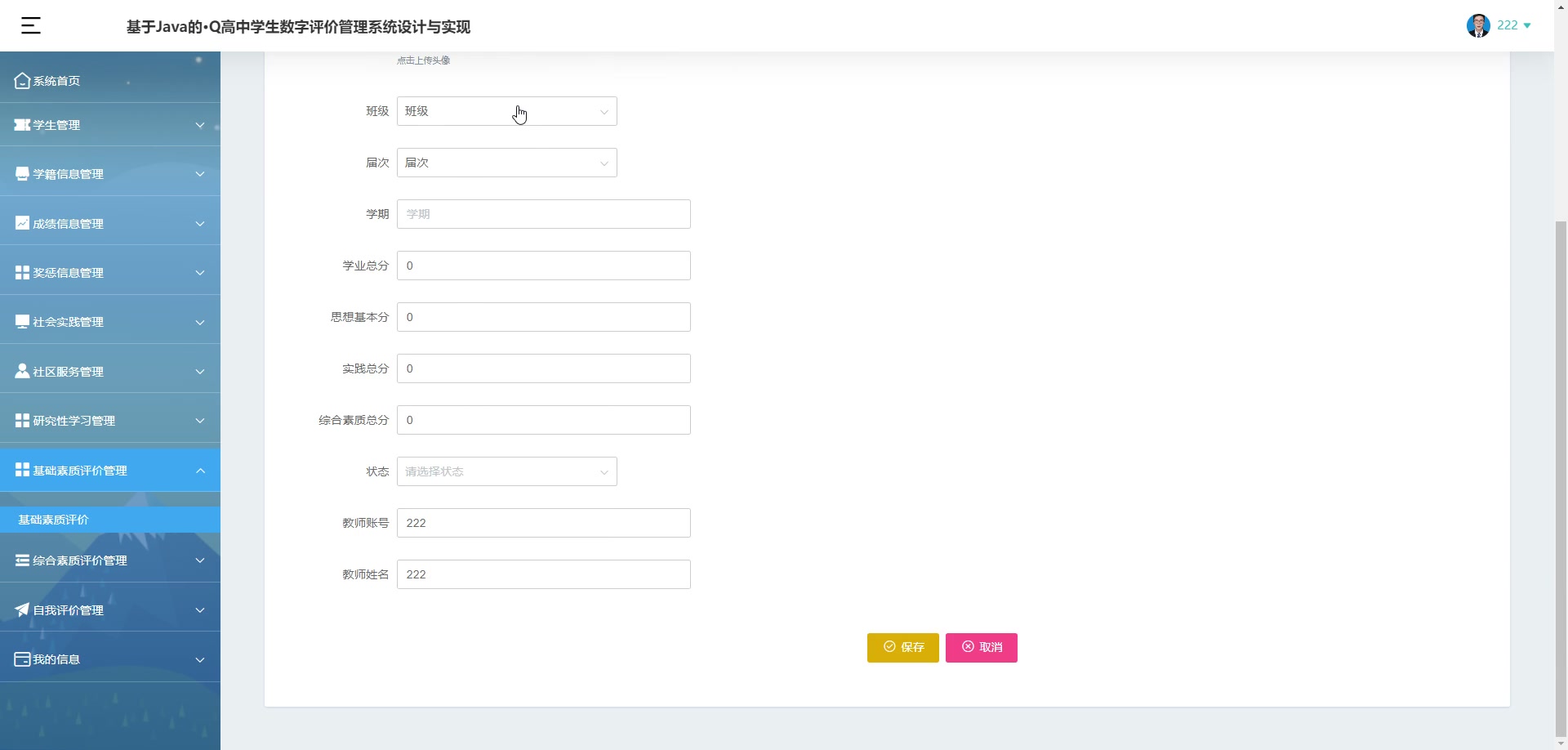
Task: Click the 思想基本分 input field
Action: (x=543, y=317)
